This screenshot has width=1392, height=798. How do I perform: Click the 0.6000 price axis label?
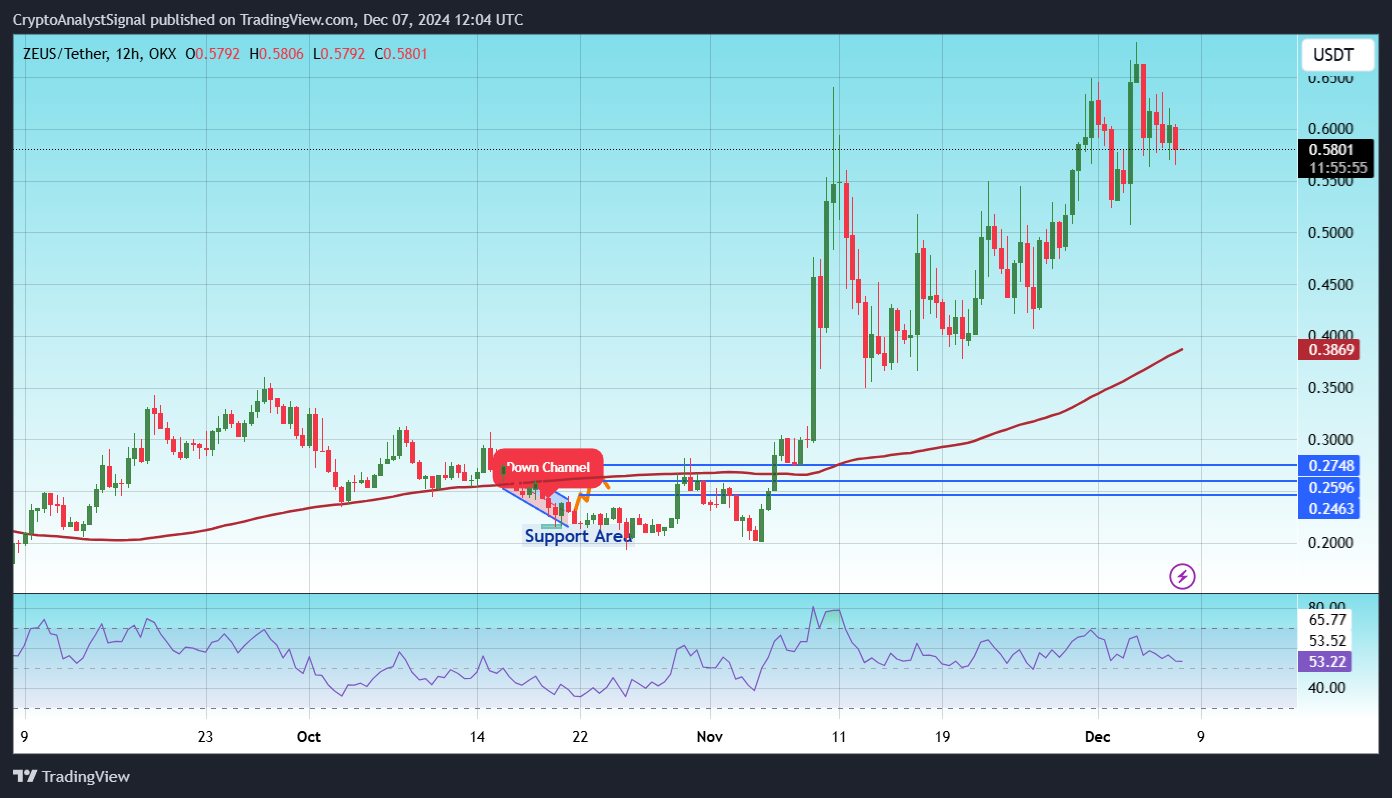pyautogui.click(x=1329, y=129)
